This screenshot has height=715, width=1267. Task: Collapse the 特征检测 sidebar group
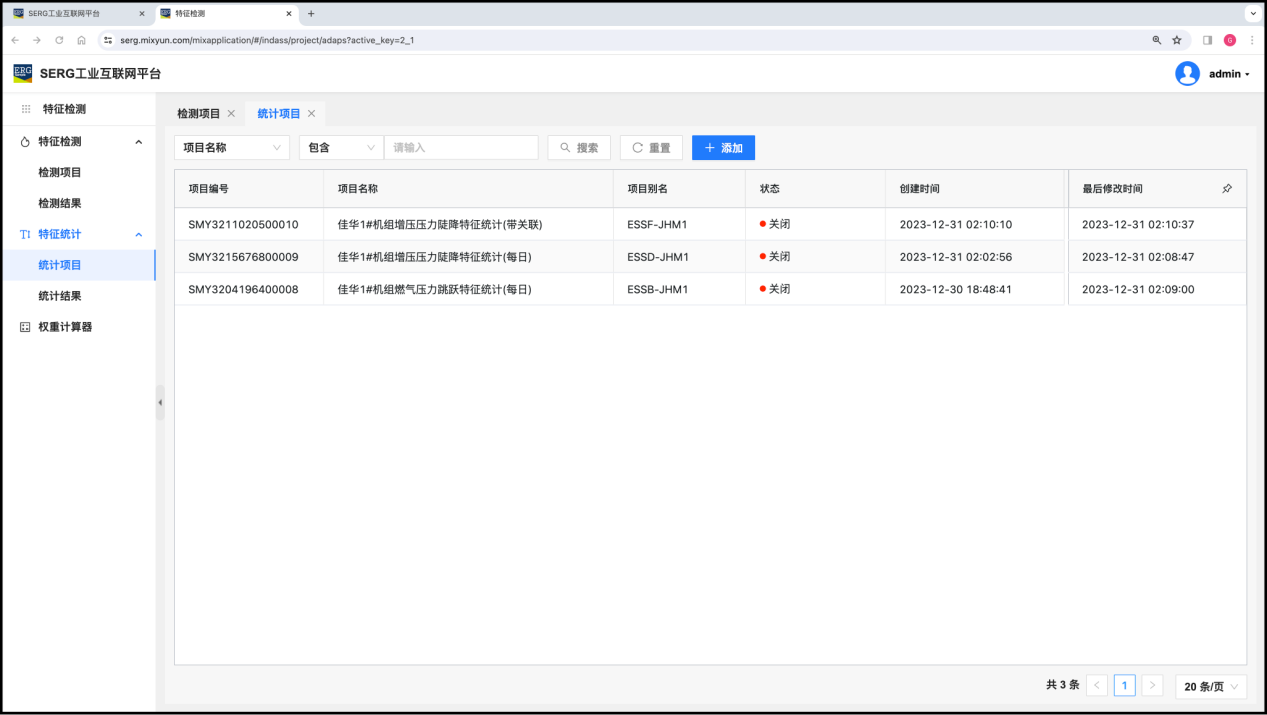[x=138, y=142]
